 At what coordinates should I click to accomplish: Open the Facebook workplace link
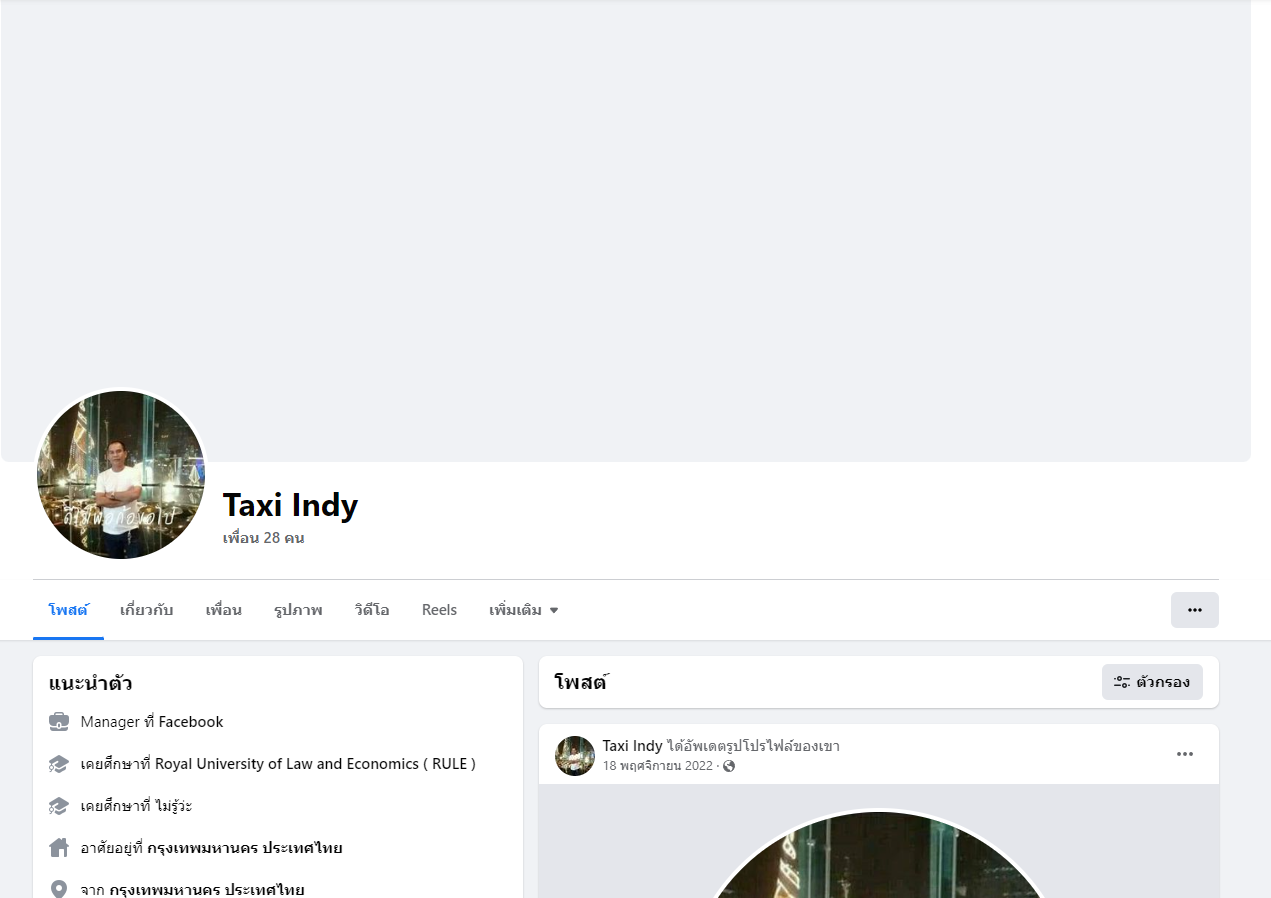(x=191, y=722)
